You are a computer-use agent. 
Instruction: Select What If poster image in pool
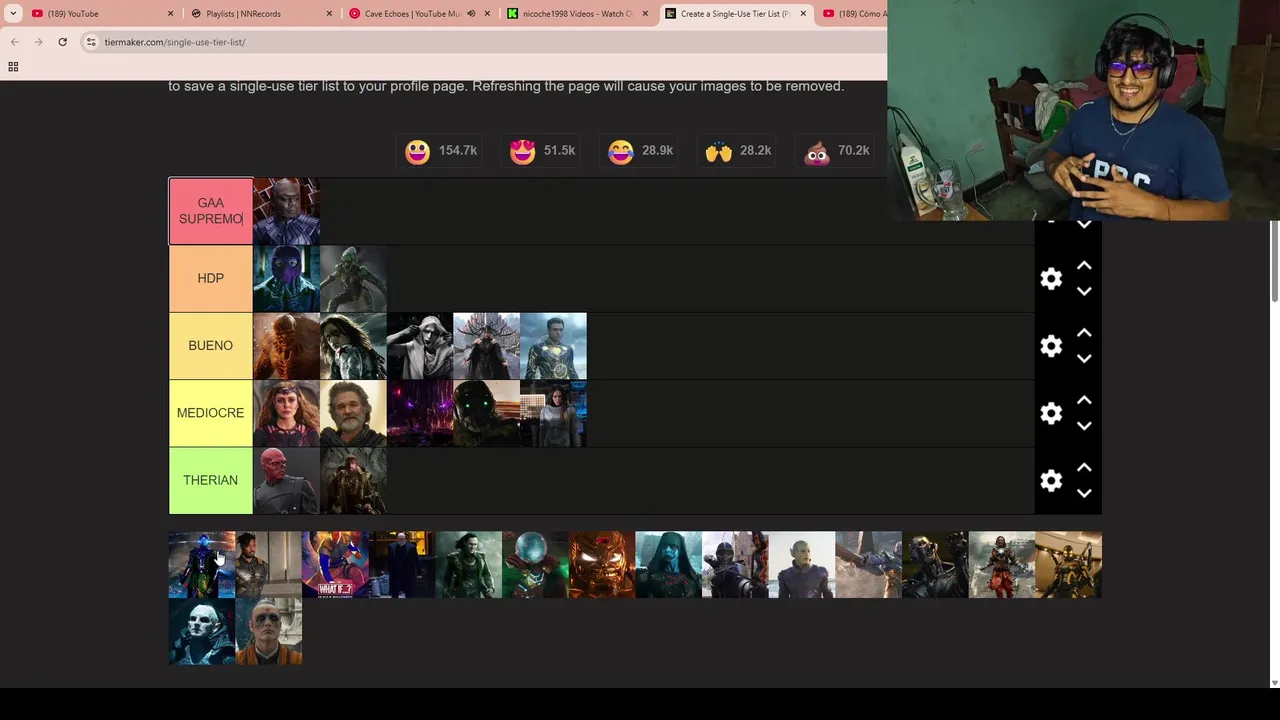click(335, 565)
